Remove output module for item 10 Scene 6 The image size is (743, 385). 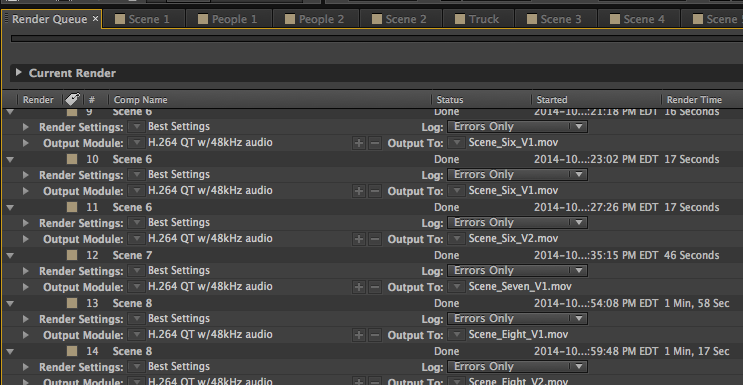pyautogui.click(x=375, y=191)
